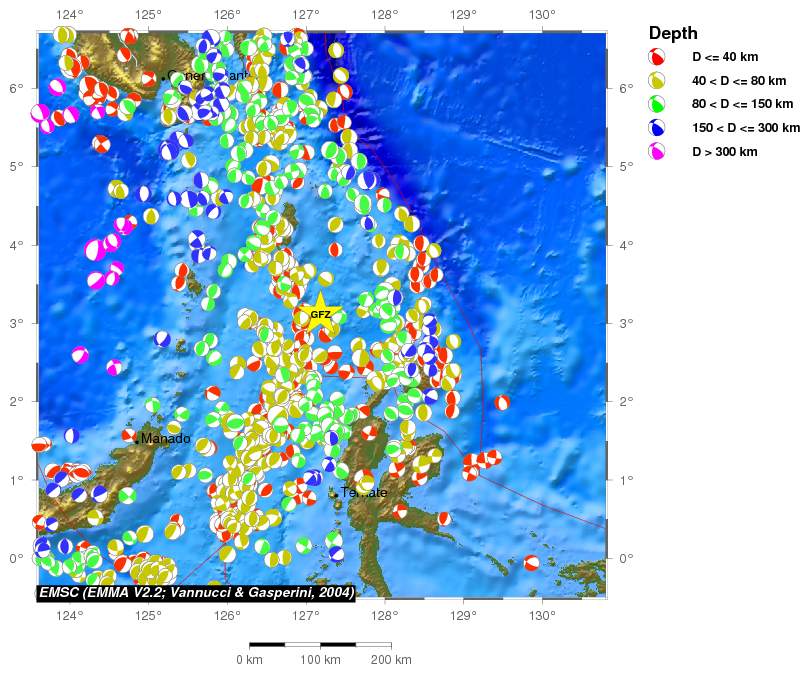
Task: Click the Manado city label
Action: (165, 439)
